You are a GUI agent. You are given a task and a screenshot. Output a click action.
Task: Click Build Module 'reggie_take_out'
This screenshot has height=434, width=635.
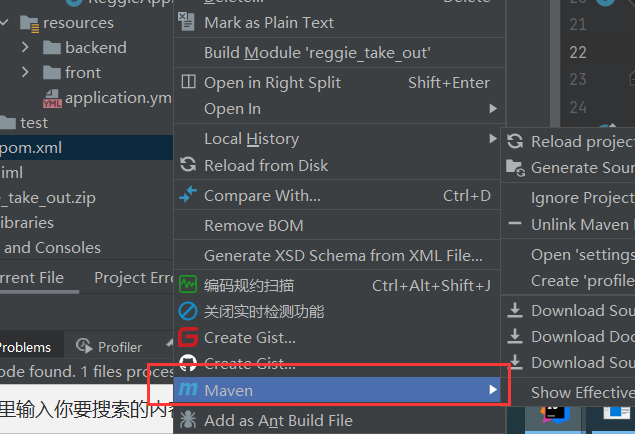click(x=317, y=53)
